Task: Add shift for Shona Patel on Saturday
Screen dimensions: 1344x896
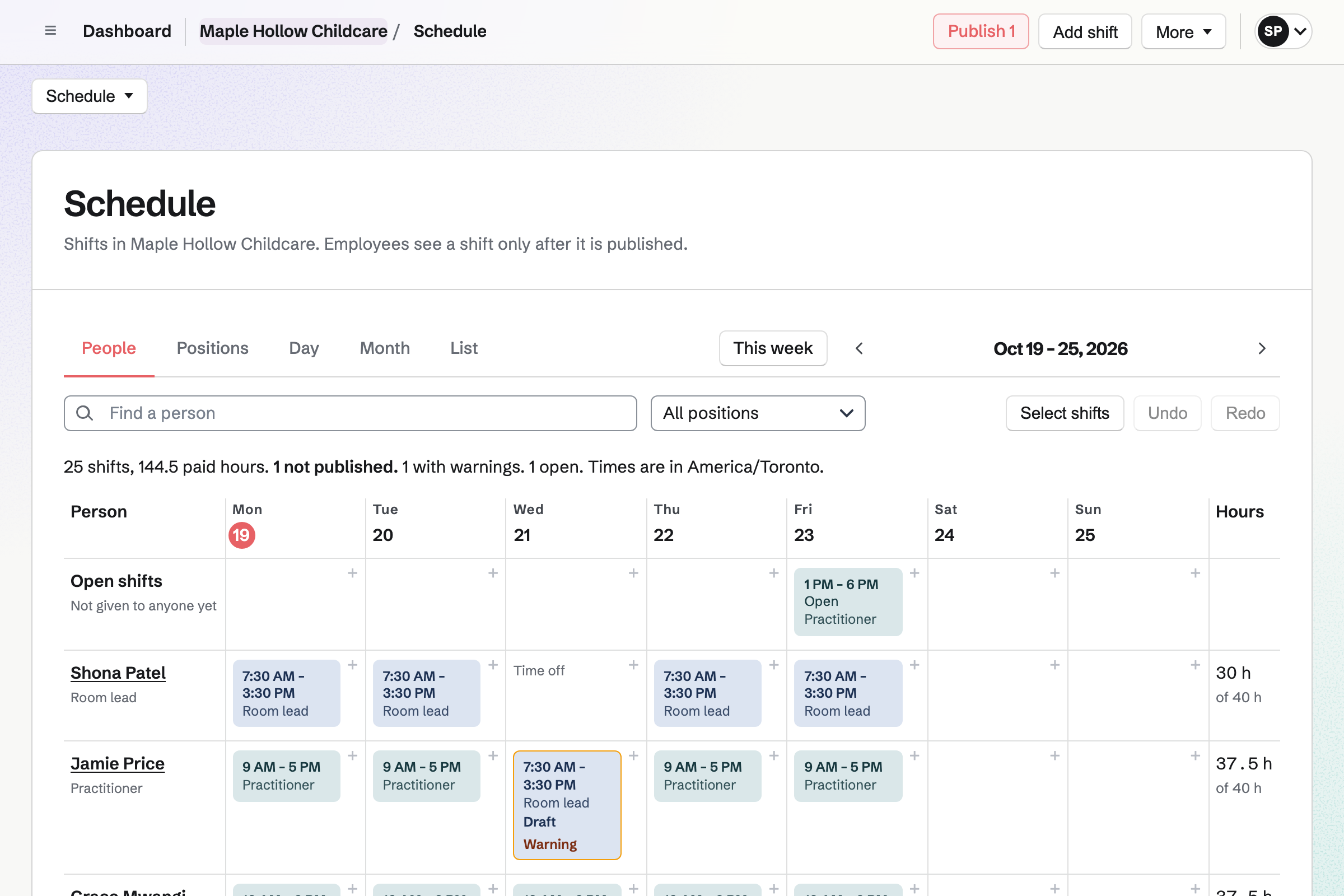Action: 1055,665
